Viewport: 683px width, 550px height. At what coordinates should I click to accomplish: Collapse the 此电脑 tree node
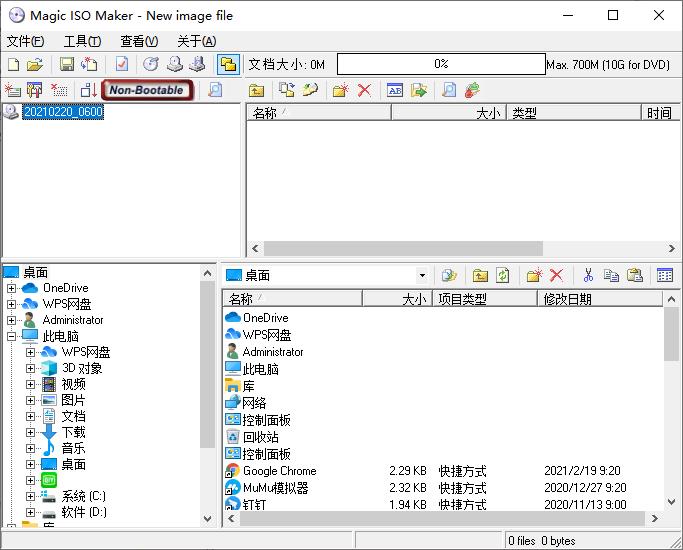point(12,336)
